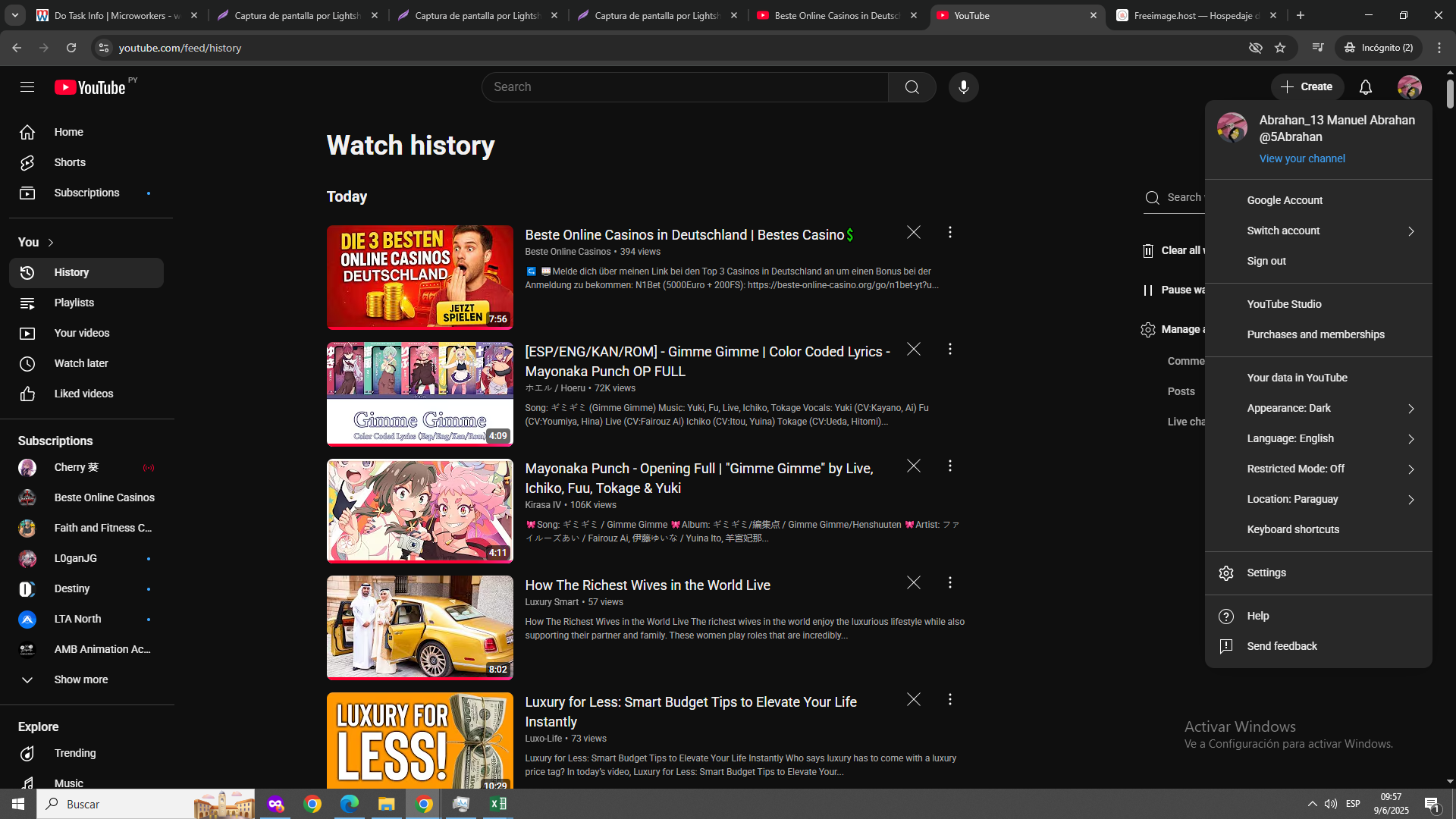Image resolution: width=1456 pixels, height=819 pixels.
Task: Open more actions for Color Coded Lyrics video
Action: pyautogui.click(x=950, y=350)
